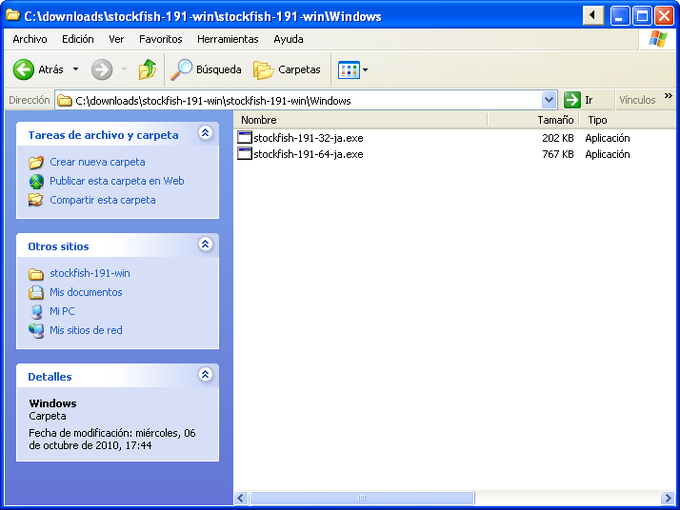Open the Mis documentos link
This screenshot has height=510, width=680.
pos(86,292)
